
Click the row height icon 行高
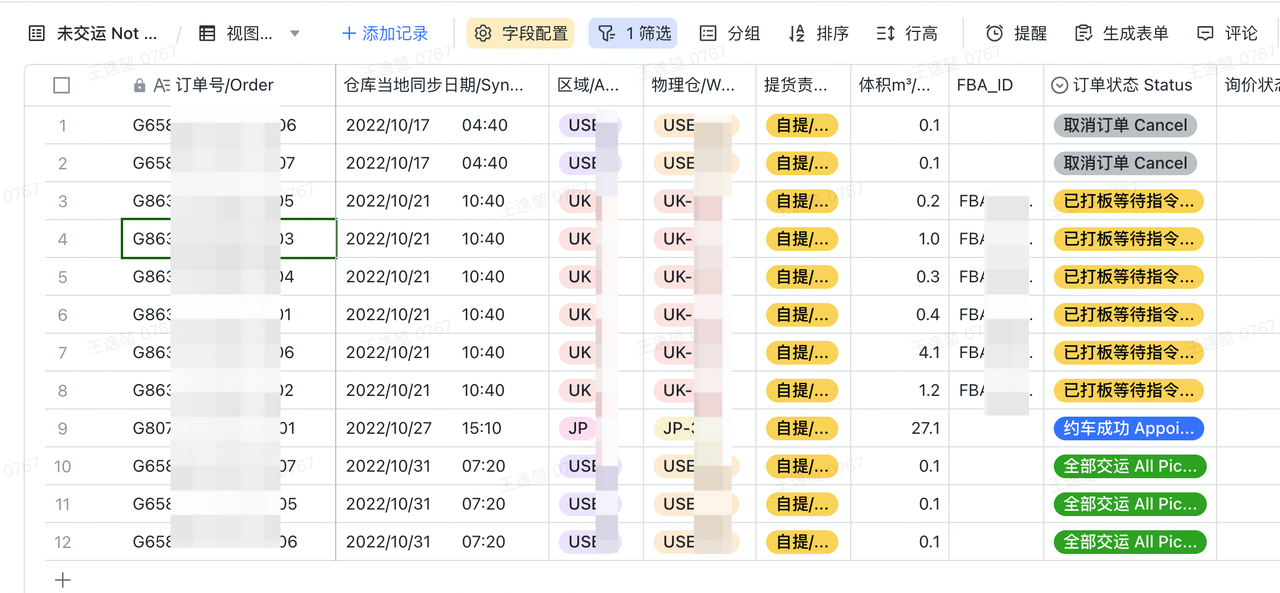886,34
